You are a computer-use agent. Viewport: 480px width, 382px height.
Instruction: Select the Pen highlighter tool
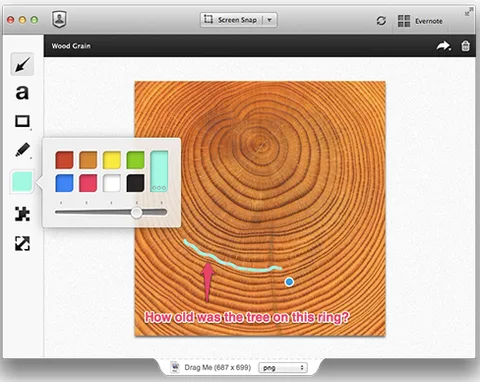coord(22,150)
